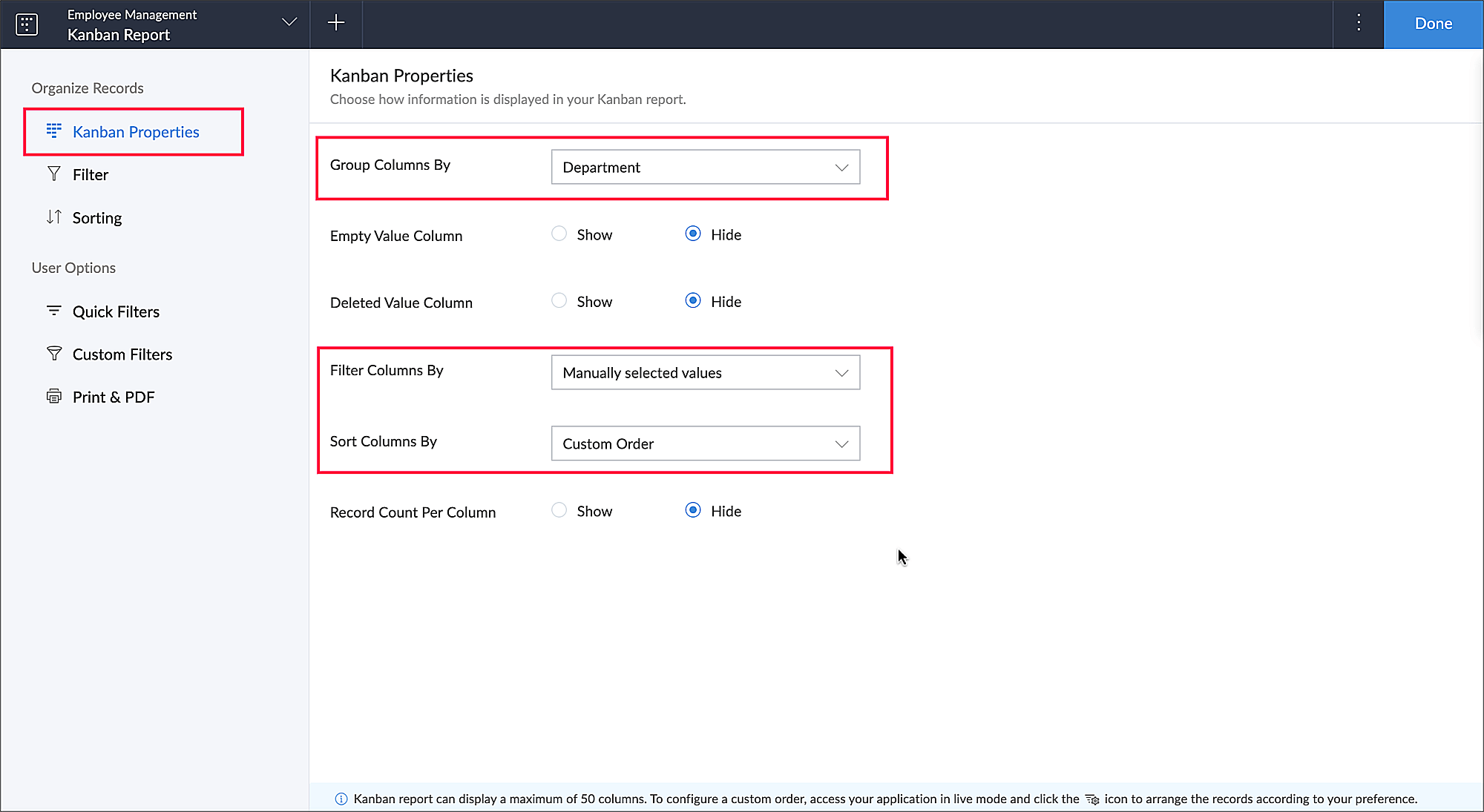This screenshot has width=1484, height=812.
Task: Open Quick Filters in User Options
Action: (x=116, y=311)
